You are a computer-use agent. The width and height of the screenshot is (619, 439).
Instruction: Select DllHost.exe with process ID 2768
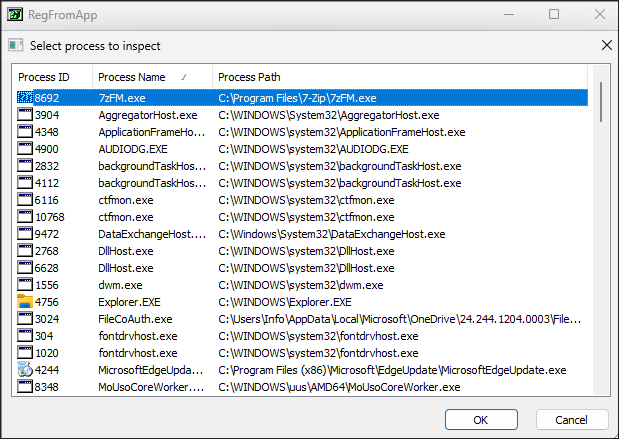tap(126, 251)
